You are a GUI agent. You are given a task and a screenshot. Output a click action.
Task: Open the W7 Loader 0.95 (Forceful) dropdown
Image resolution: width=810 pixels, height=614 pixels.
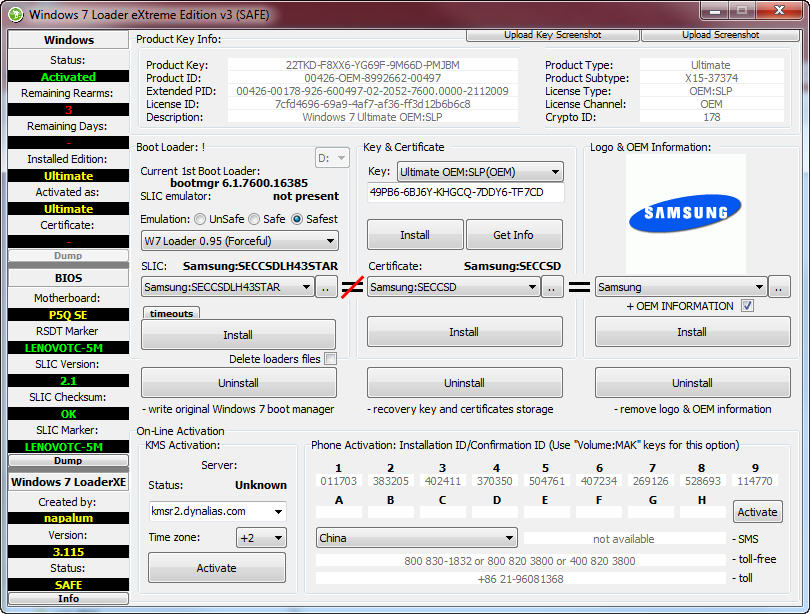click(x=239, y=241)
